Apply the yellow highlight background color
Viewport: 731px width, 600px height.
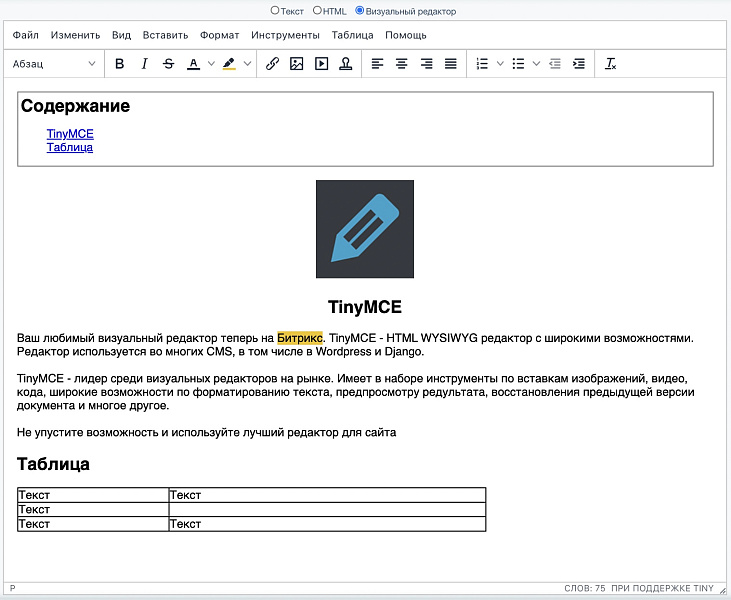pos(229,64)
